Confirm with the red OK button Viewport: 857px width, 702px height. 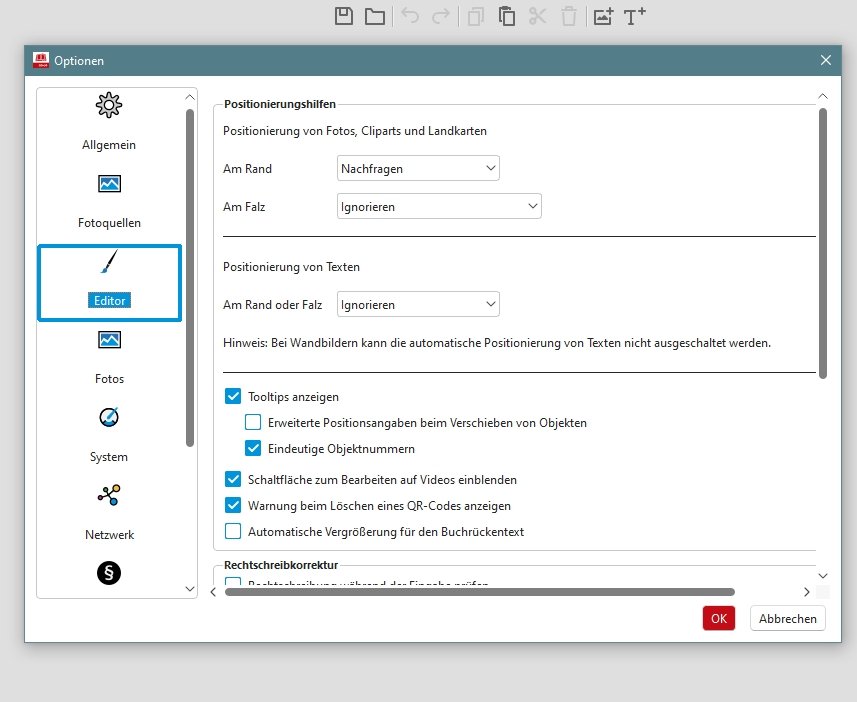[x=718, y=619]
